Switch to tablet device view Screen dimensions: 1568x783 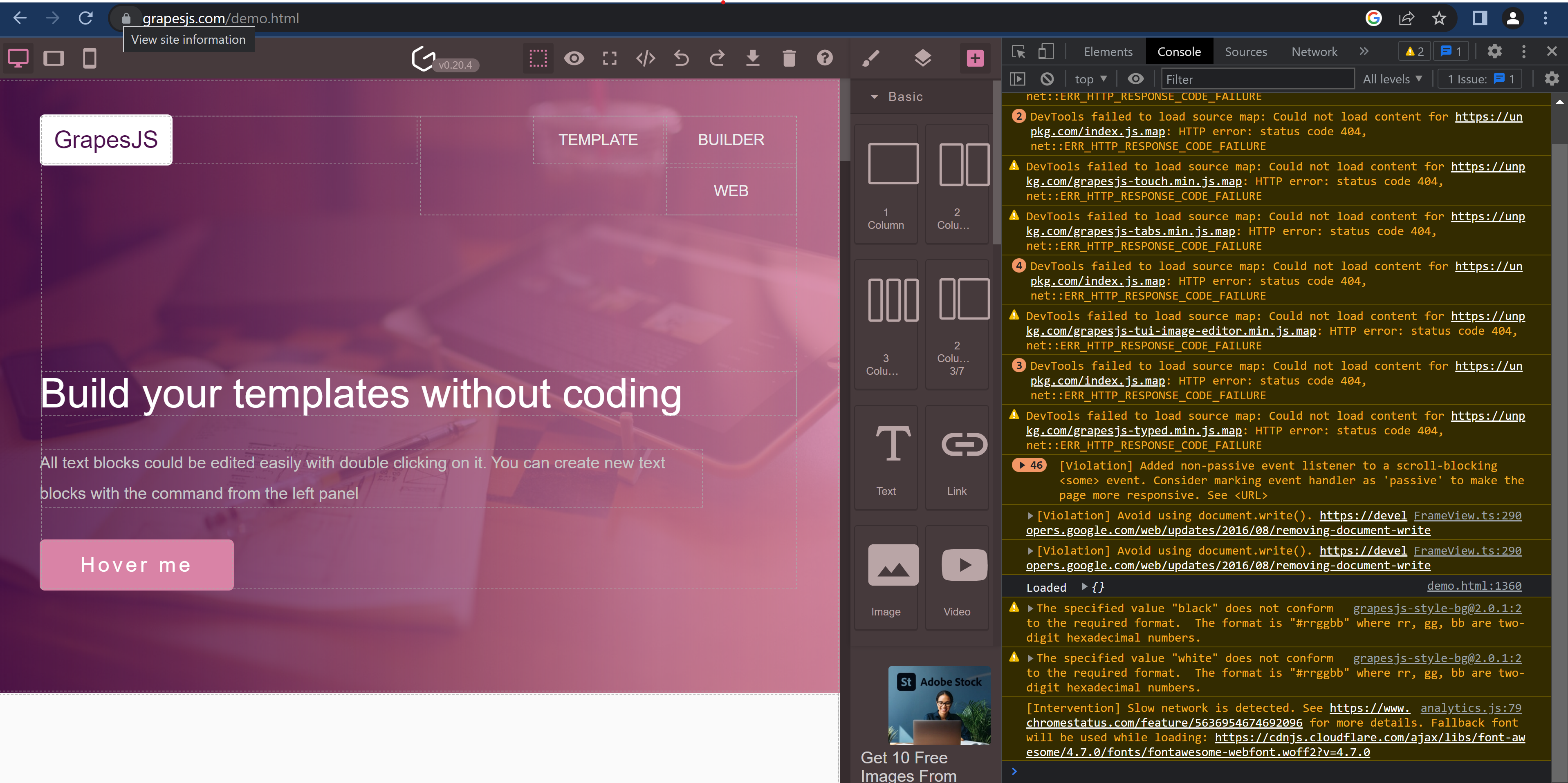point(54,58)
